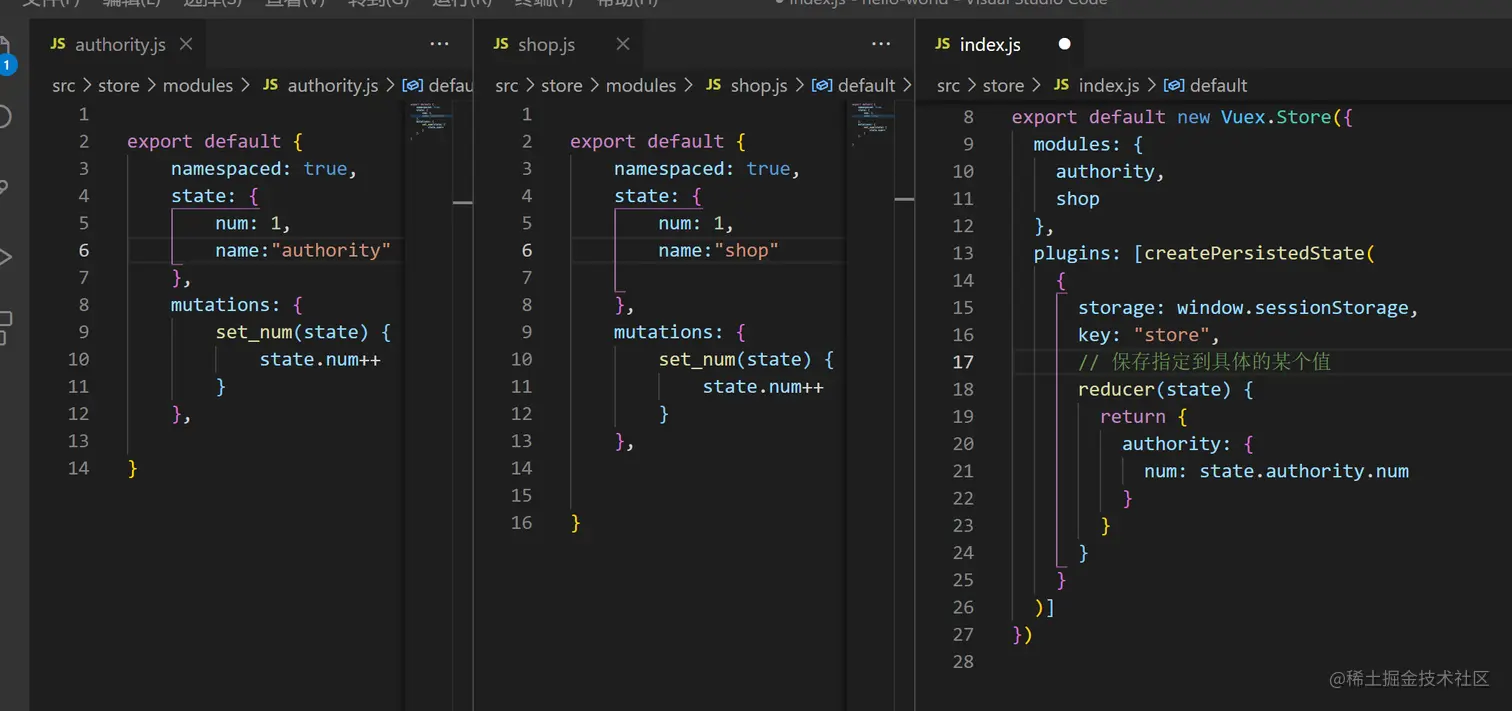Click line number 6 in authority.js editor
1512x711 pixels.
tap(84, 250)
